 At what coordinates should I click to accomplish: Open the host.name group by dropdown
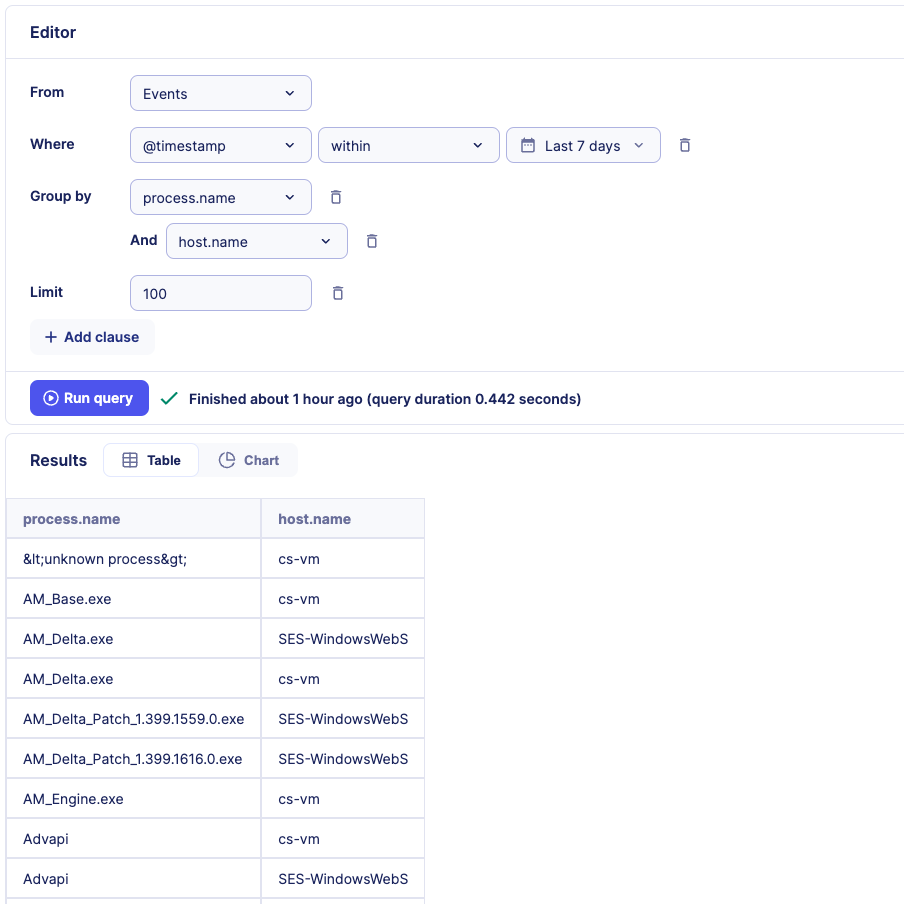click(x=257, y=241)
